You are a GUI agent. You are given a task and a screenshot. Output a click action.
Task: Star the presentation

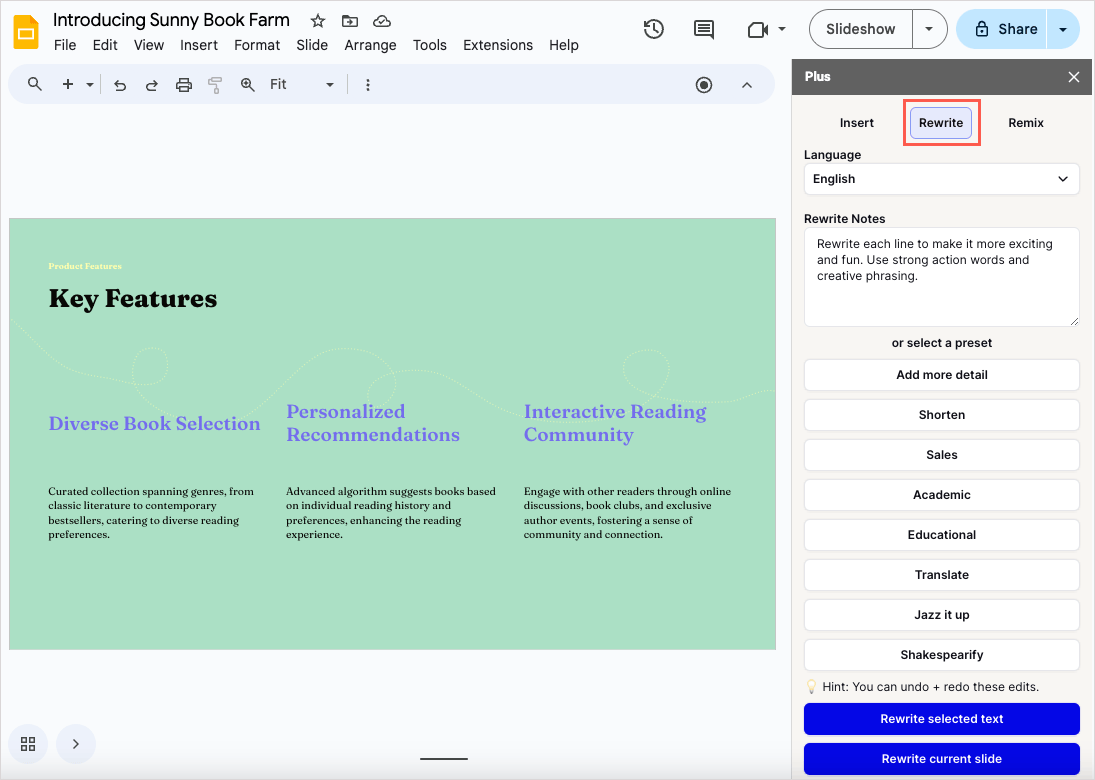coord(318,21)
